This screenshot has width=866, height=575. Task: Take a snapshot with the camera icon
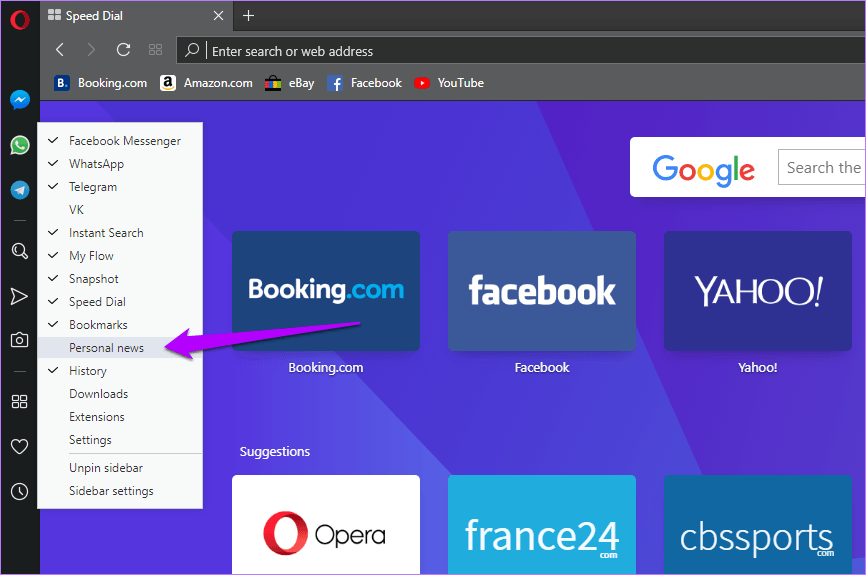pyautogui.click(x=19, y=340)
